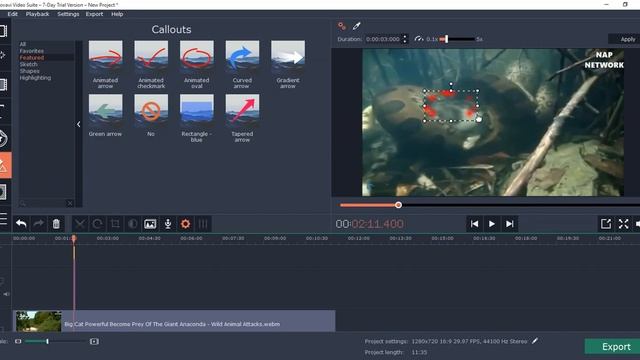Click the Redo arrow in the toolbar
Screen dimensions: 640x360
pyautogui.click(x=39, y=224)
